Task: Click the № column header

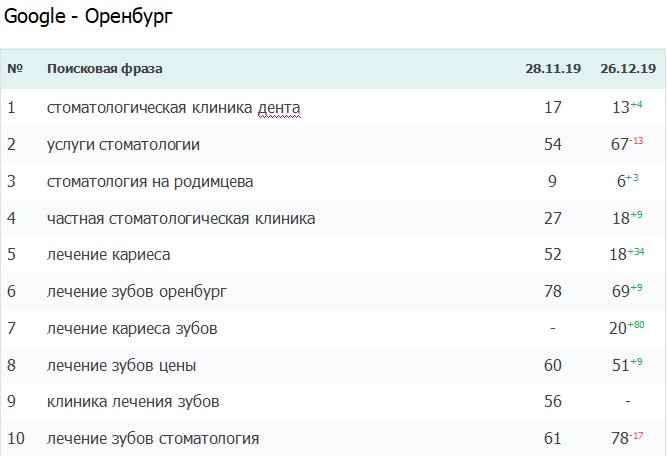Action: click(15, 69)
